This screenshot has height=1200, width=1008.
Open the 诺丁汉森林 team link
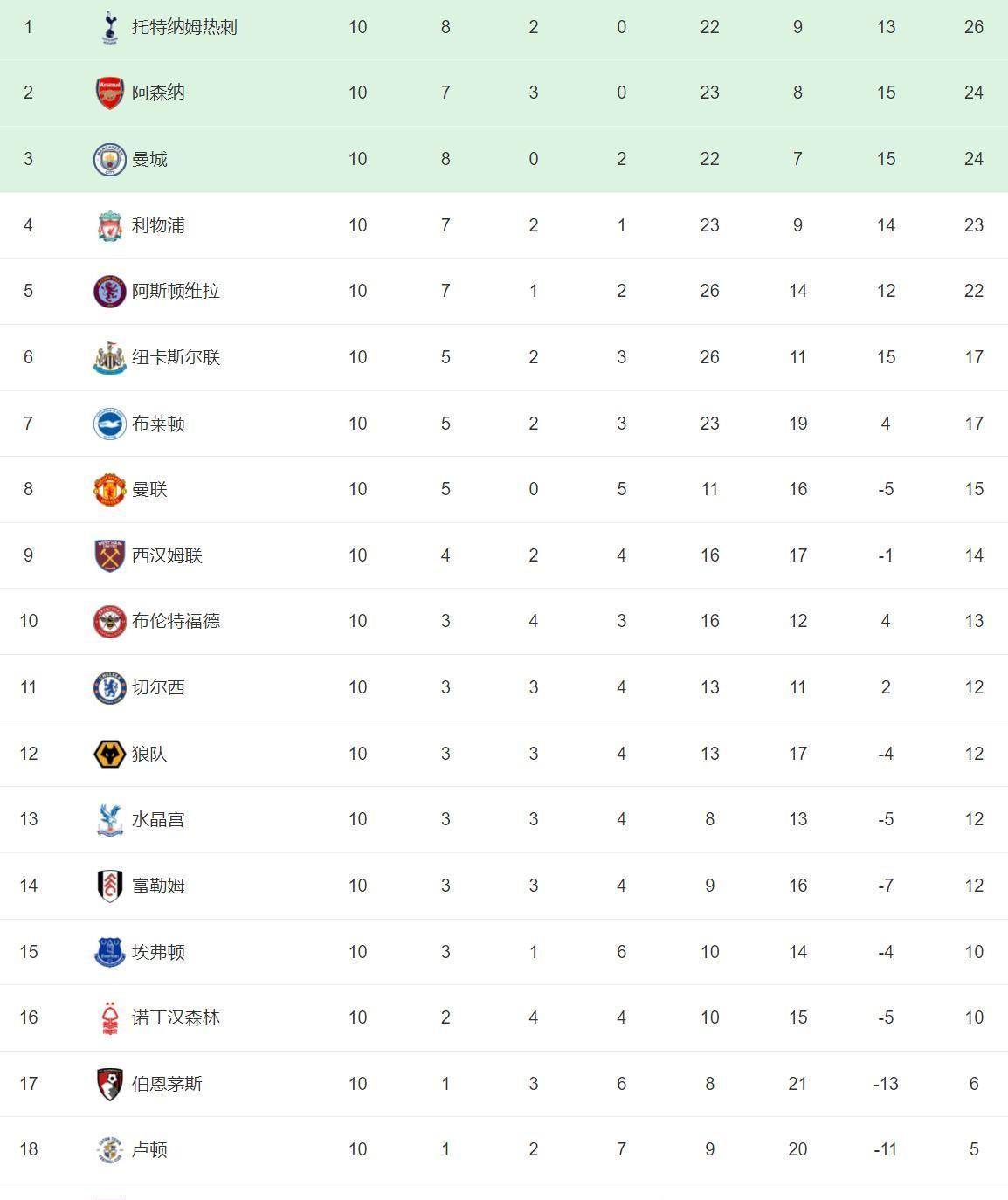tap(176, 1017)
